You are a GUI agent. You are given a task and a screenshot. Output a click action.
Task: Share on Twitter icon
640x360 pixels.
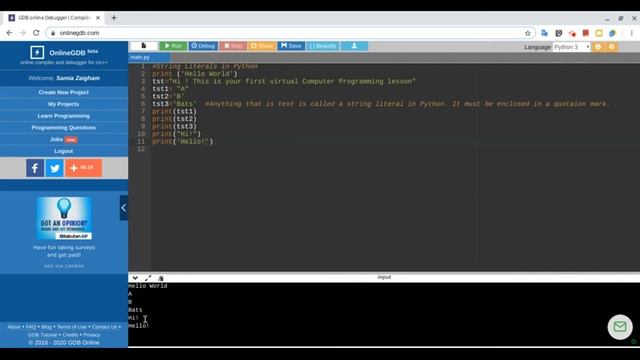(x=55, y=168)
